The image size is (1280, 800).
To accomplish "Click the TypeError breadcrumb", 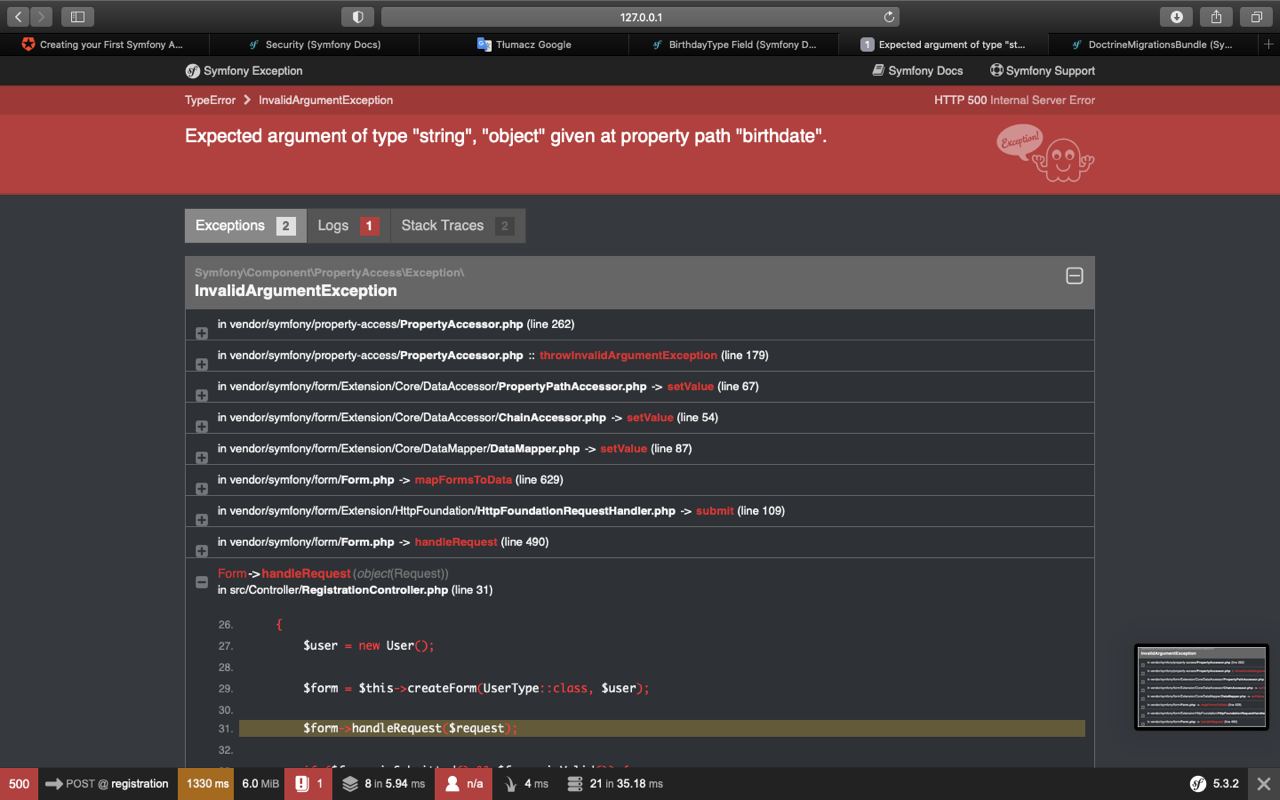I will click(x=210, y=100).
